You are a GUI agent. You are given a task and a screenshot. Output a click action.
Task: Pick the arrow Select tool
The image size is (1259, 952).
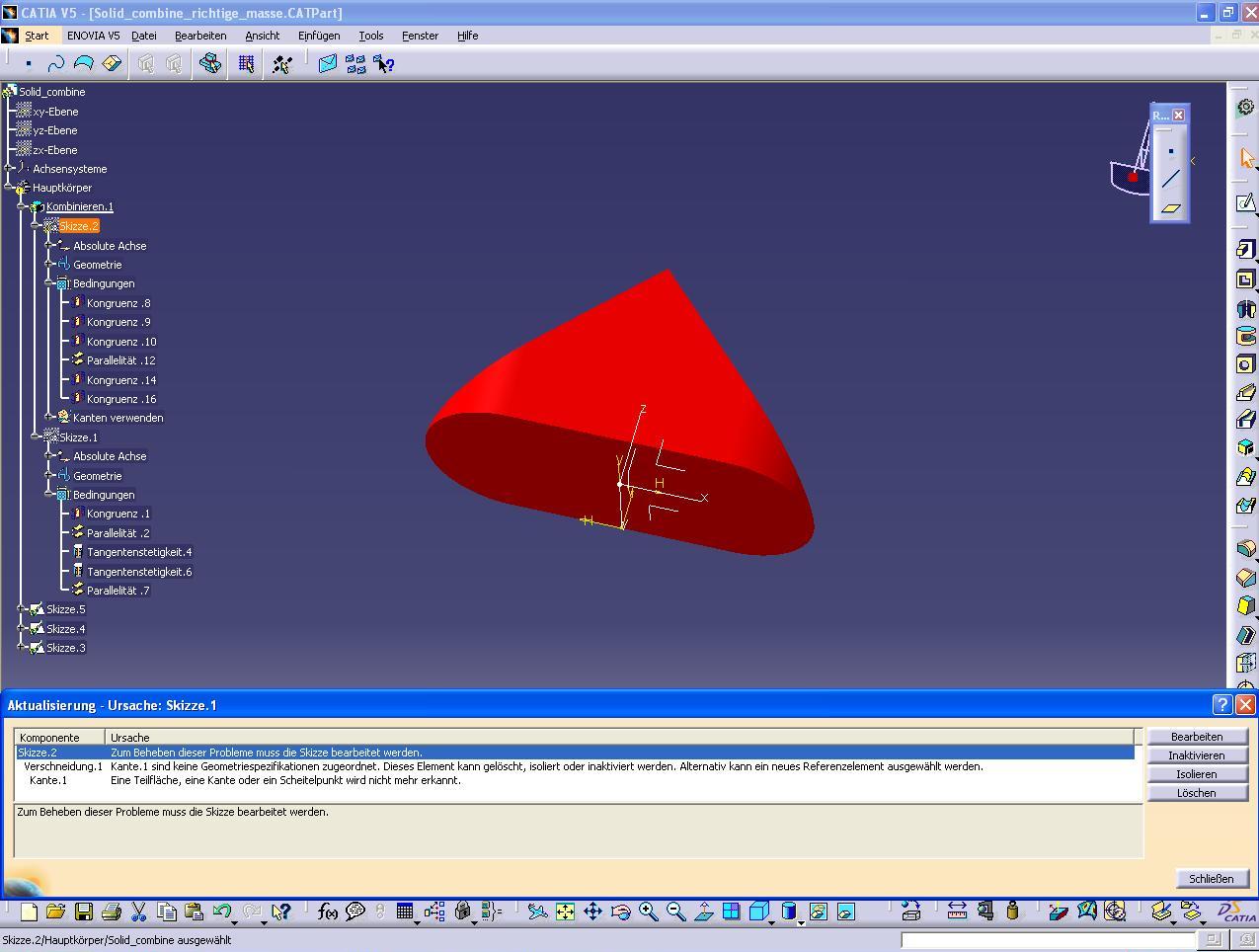(x=1245, y=158)
